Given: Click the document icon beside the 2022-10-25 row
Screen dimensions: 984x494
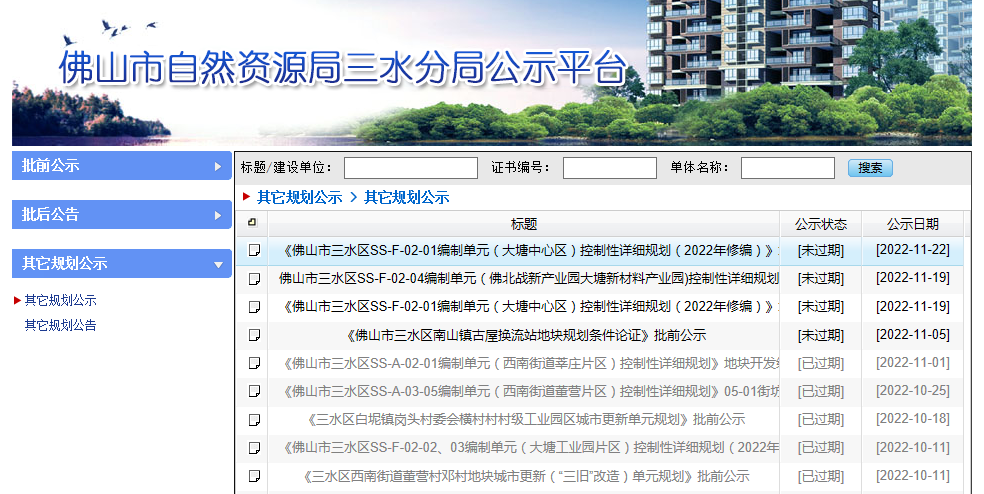Looking at the screenshot, I should tap(254, 391).
